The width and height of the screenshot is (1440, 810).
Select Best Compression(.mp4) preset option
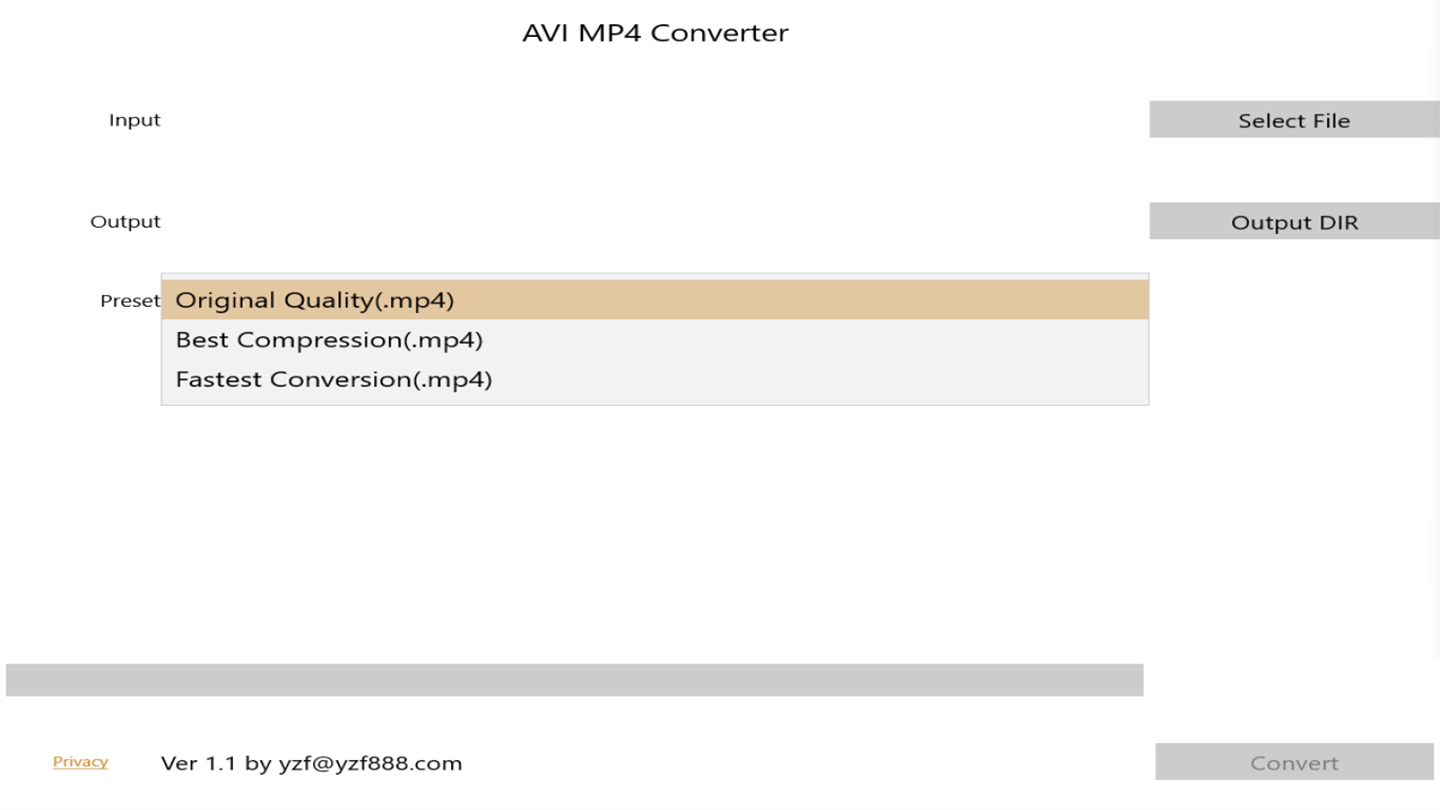coord(329,340)
